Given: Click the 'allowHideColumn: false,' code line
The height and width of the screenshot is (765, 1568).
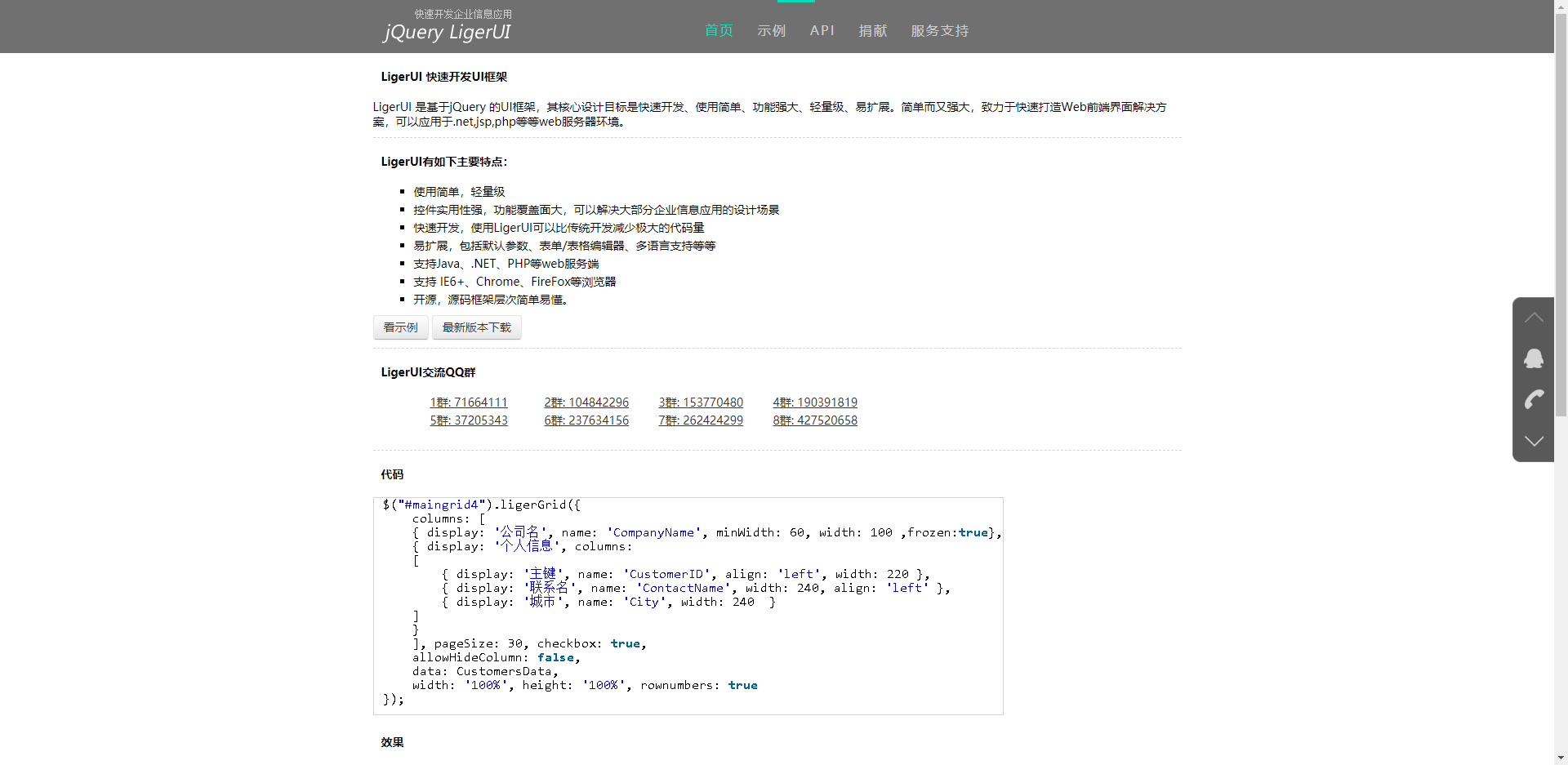Looking at the screenshot, I should (x=497, y=657).
